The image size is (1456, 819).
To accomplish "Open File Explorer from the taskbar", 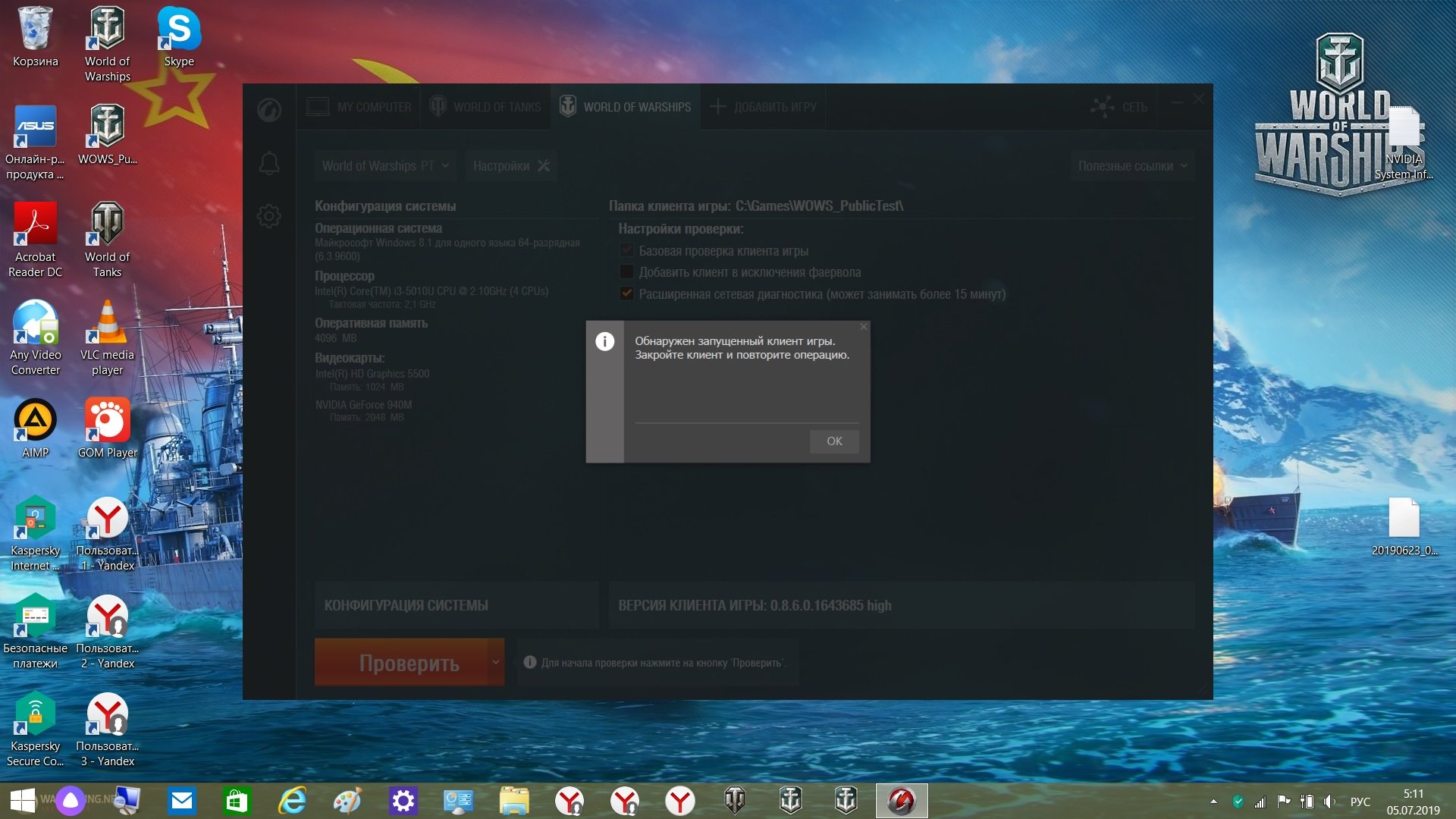I will [x=514, y=801].
